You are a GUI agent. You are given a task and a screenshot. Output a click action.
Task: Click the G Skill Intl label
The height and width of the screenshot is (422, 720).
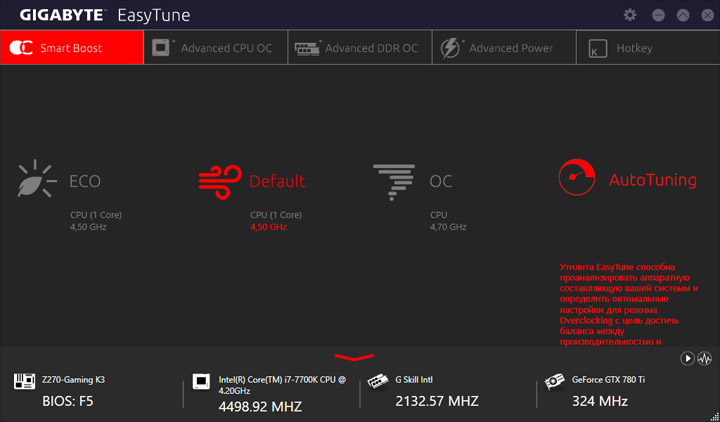414,380
